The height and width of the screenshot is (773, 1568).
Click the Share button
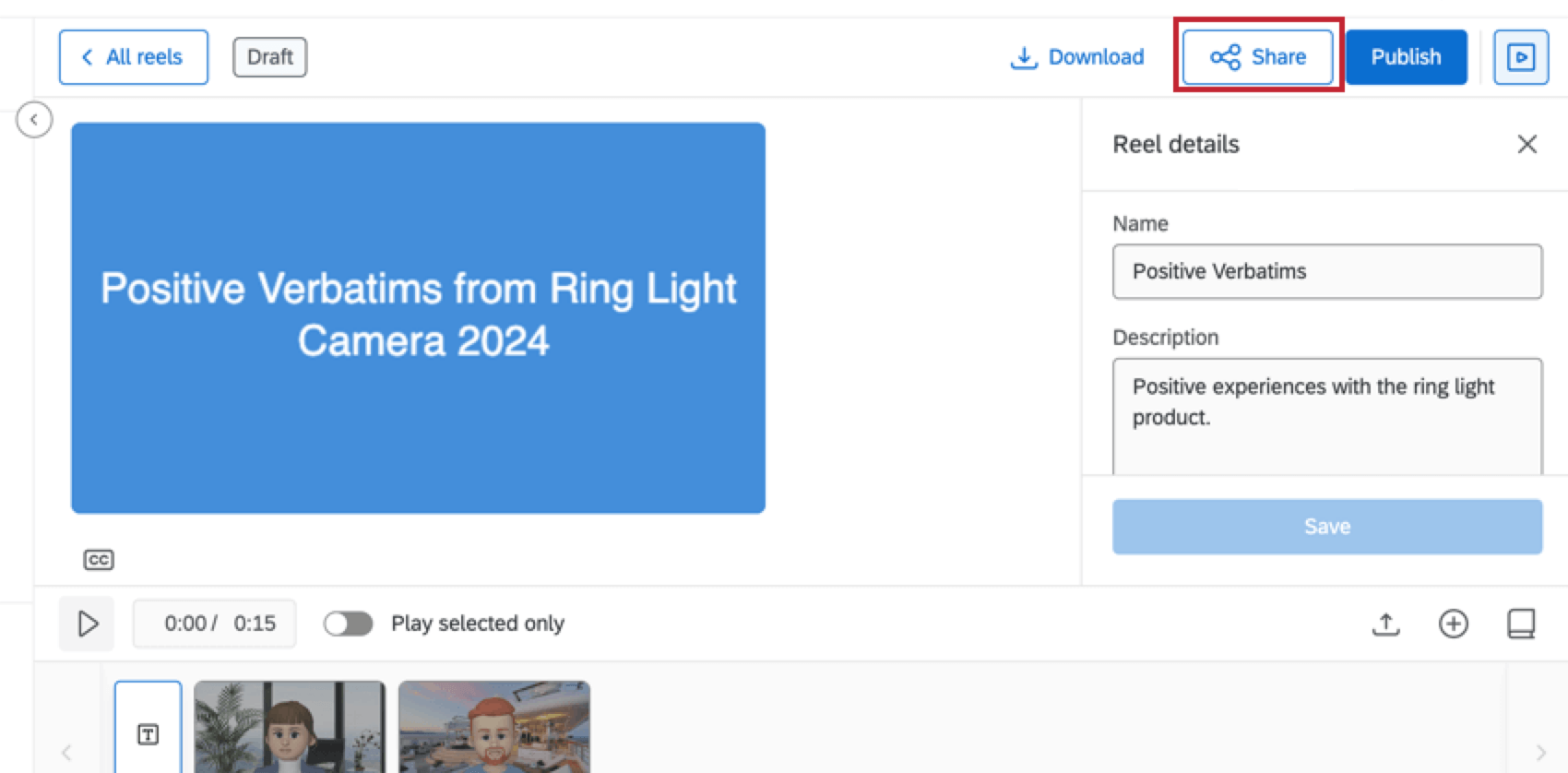point(1257,57)
